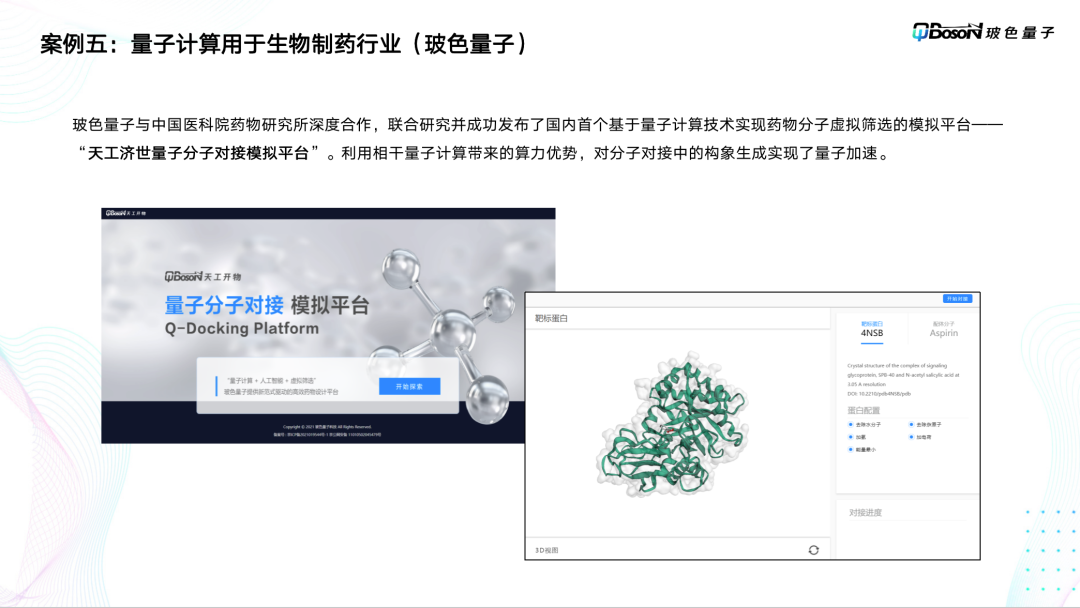Click the 靶标蛋白 panel header
The image size is (1080, 608).
point(552,318)
